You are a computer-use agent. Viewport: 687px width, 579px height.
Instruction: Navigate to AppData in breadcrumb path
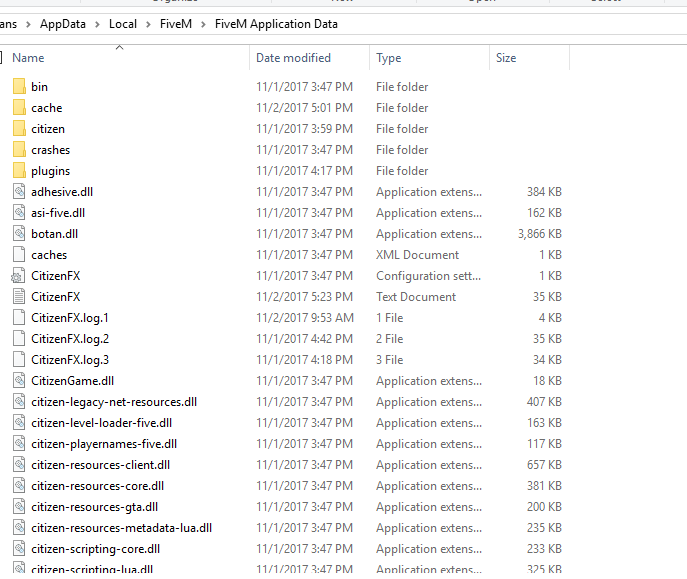click(63, 24)
